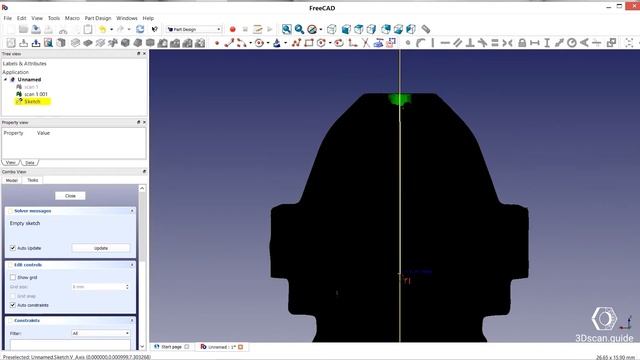The image size is (640, 360).
Task: Apply the horizontal constraint icon
Action: pos(445,42)
